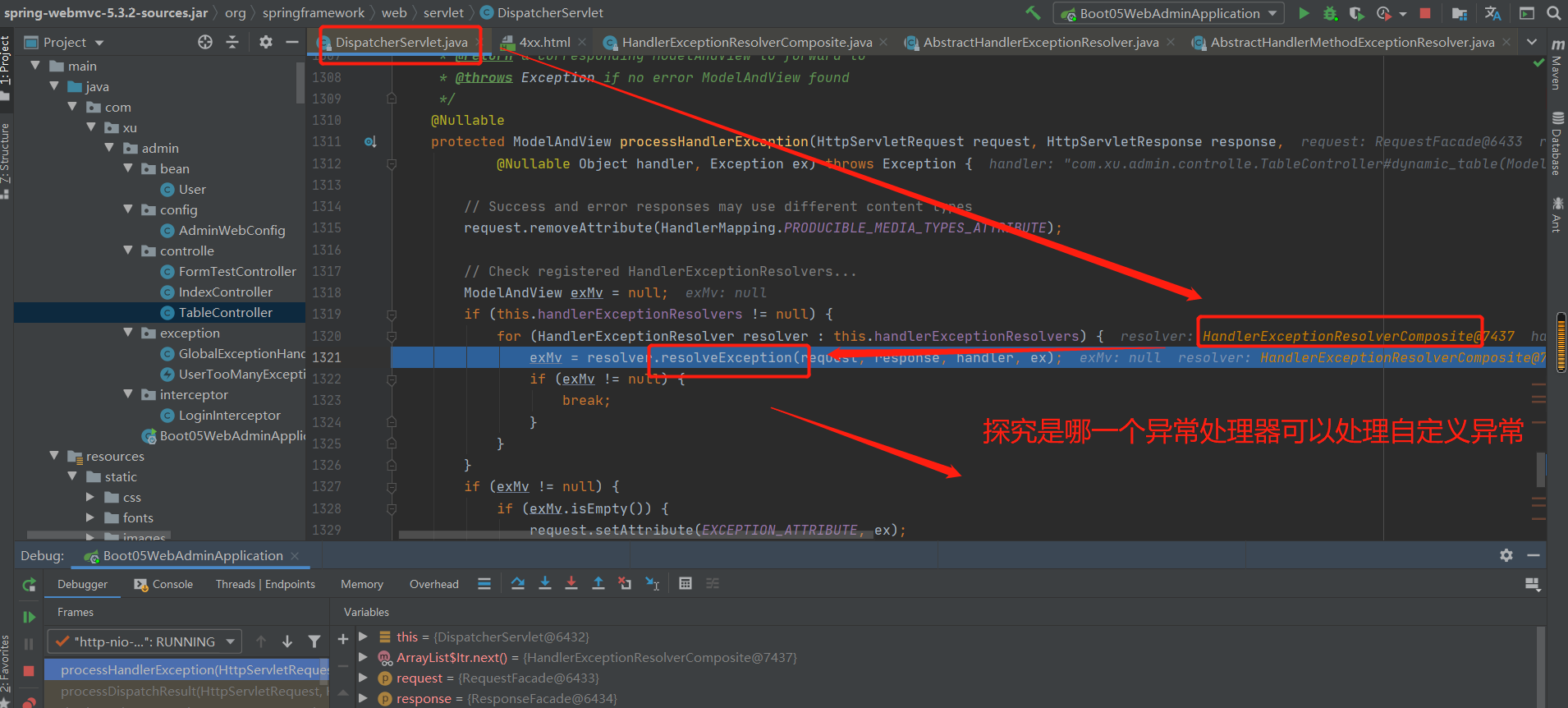Open Project Structure dialog
The width and height of the screenshot is (1568, 708).
click(x=1460, y=13)
